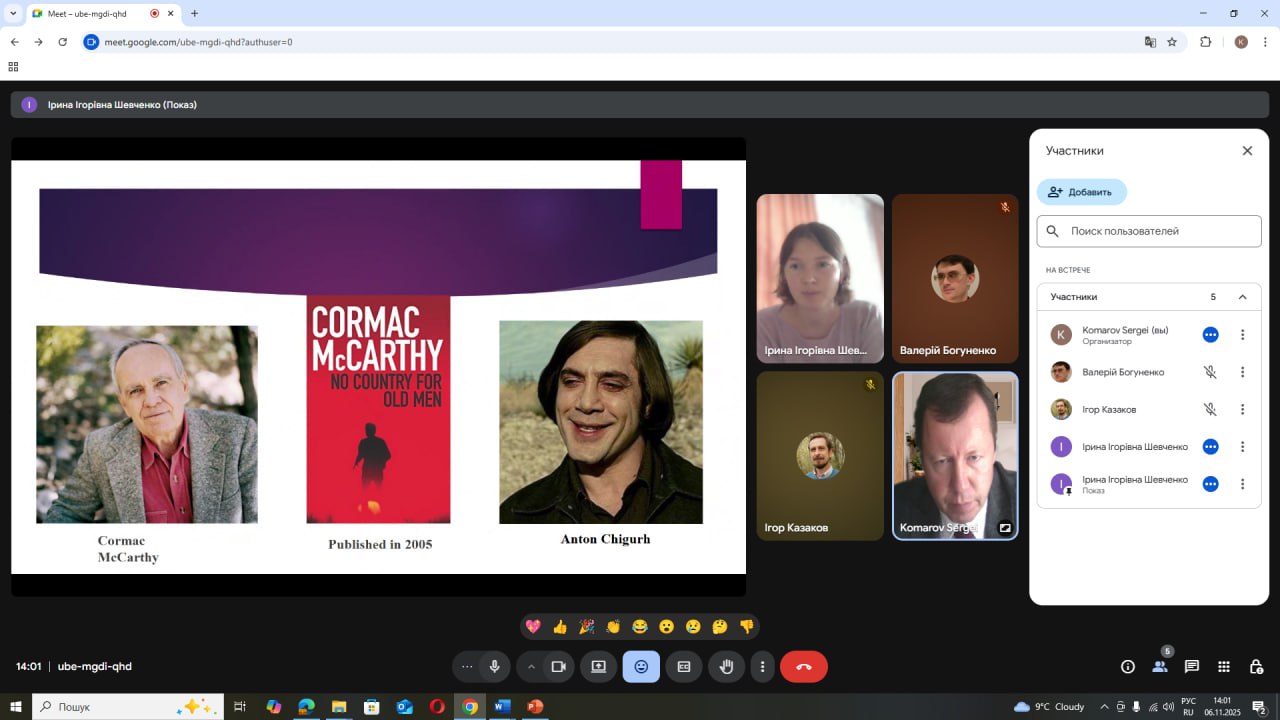Click the red leave call button
The height and width of the screenshot is (720, 1280).
pos(803,667)
